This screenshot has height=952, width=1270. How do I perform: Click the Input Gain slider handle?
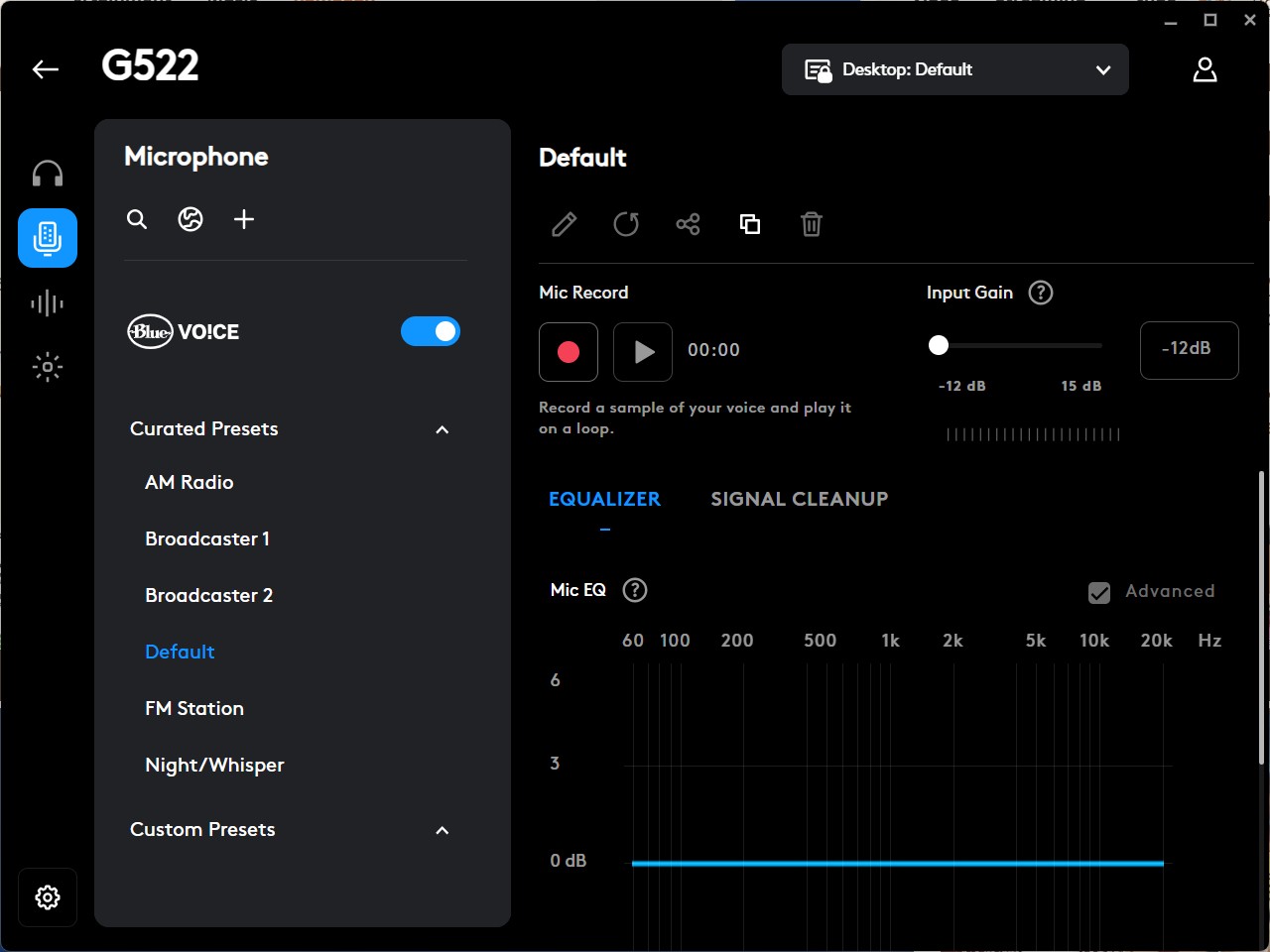tap(939, 345)
